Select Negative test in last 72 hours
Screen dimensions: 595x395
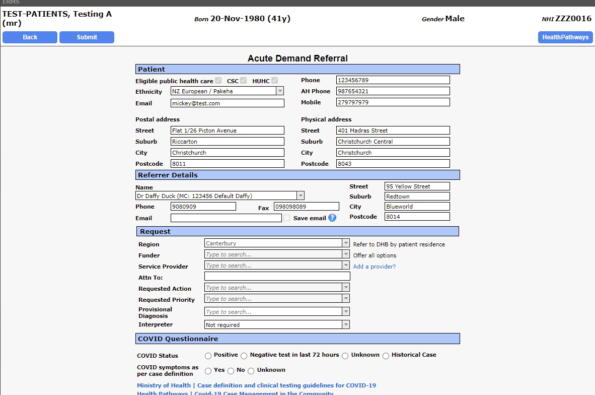pos(244,356)
